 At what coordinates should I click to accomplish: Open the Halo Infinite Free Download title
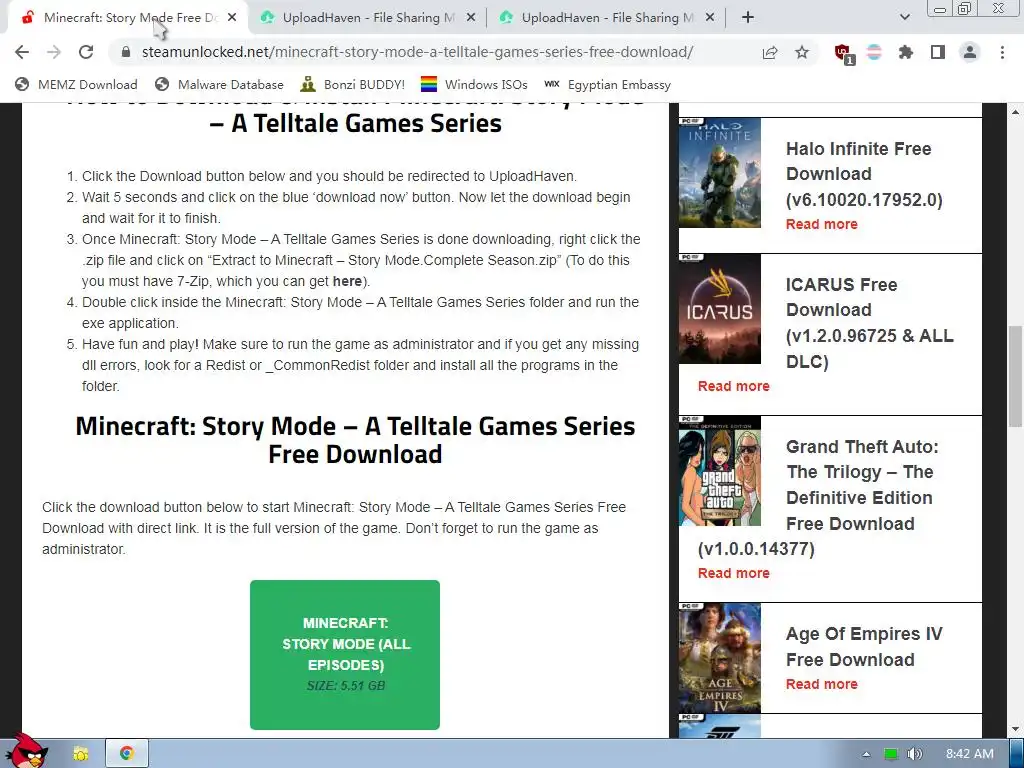[864, 174]
